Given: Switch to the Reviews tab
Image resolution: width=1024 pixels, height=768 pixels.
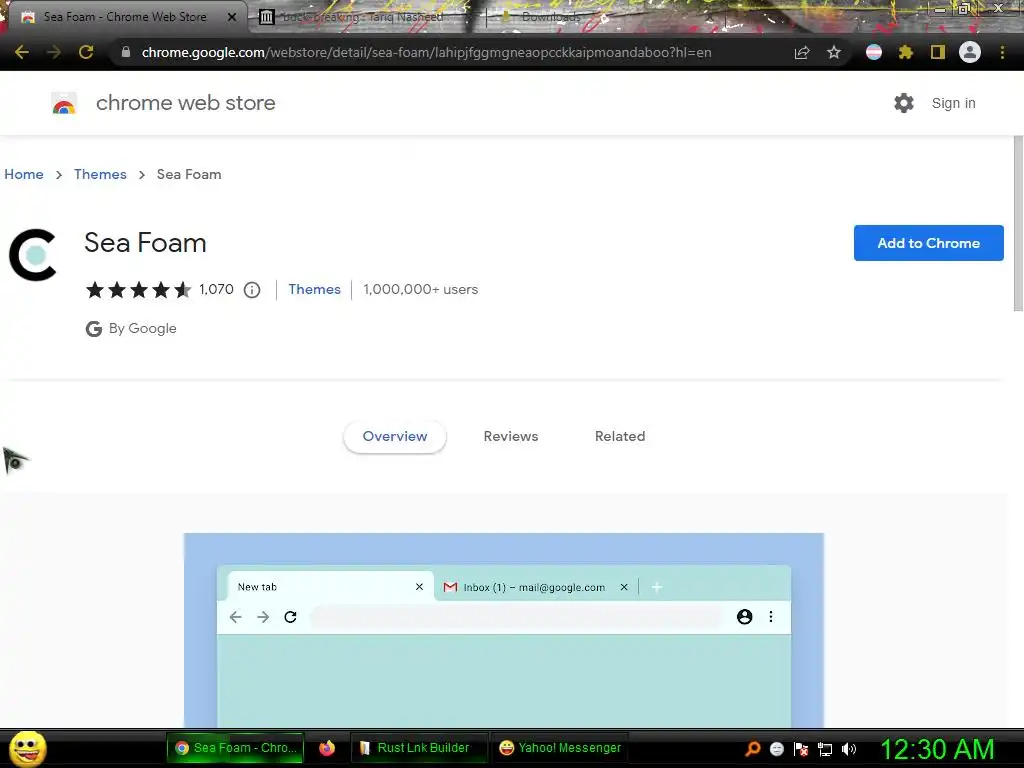Looking at the screenshot, I should click(511, 436).
